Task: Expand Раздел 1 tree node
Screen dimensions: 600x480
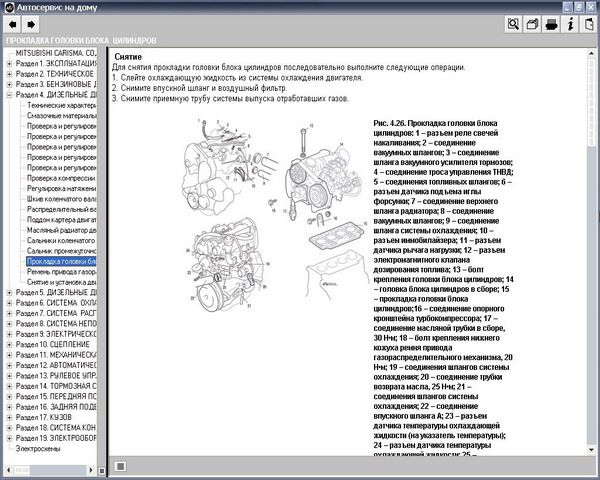Action: [9, 62]
